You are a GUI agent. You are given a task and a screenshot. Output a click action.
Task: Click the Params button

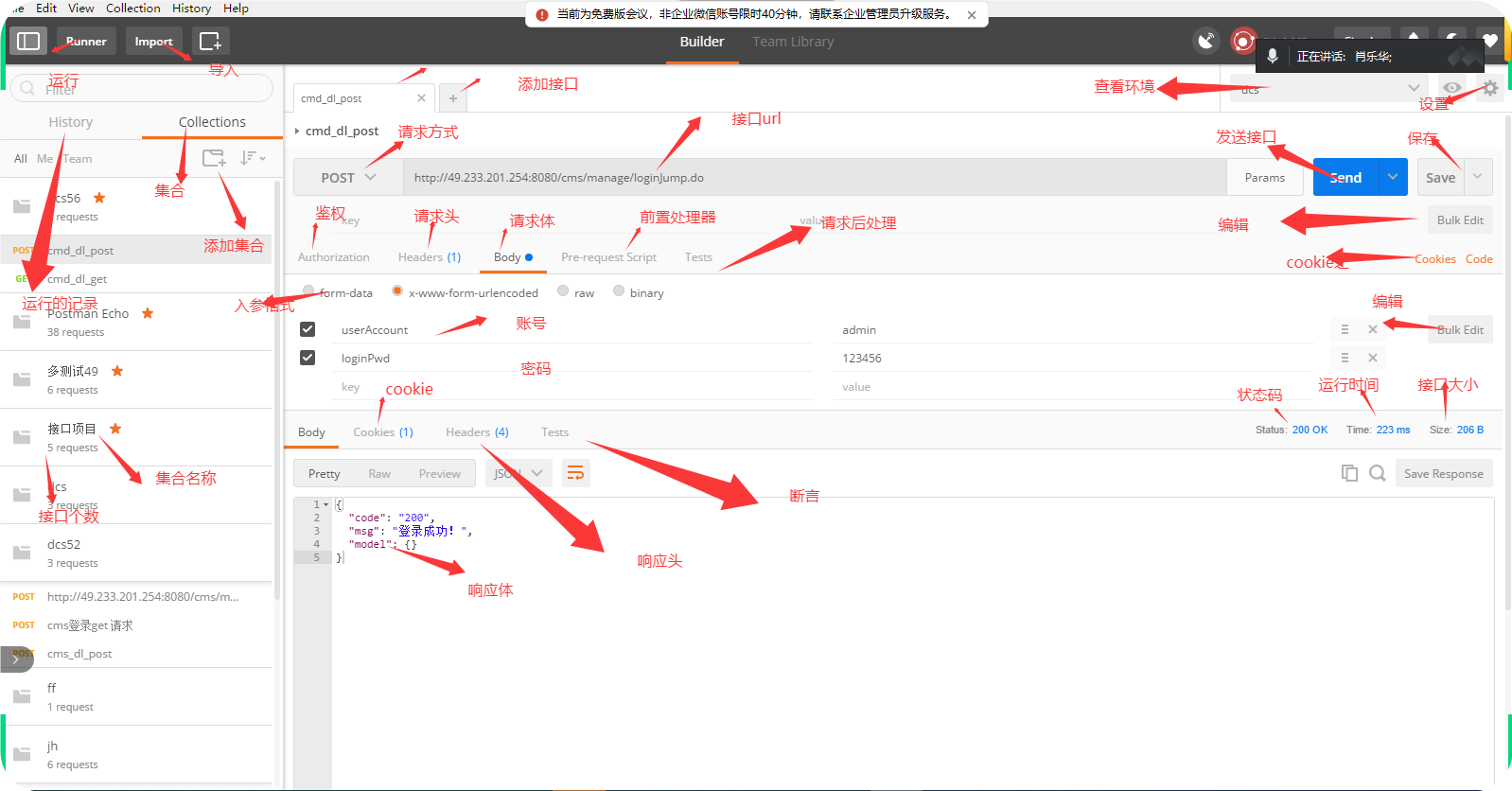(x=1265, y=177)
